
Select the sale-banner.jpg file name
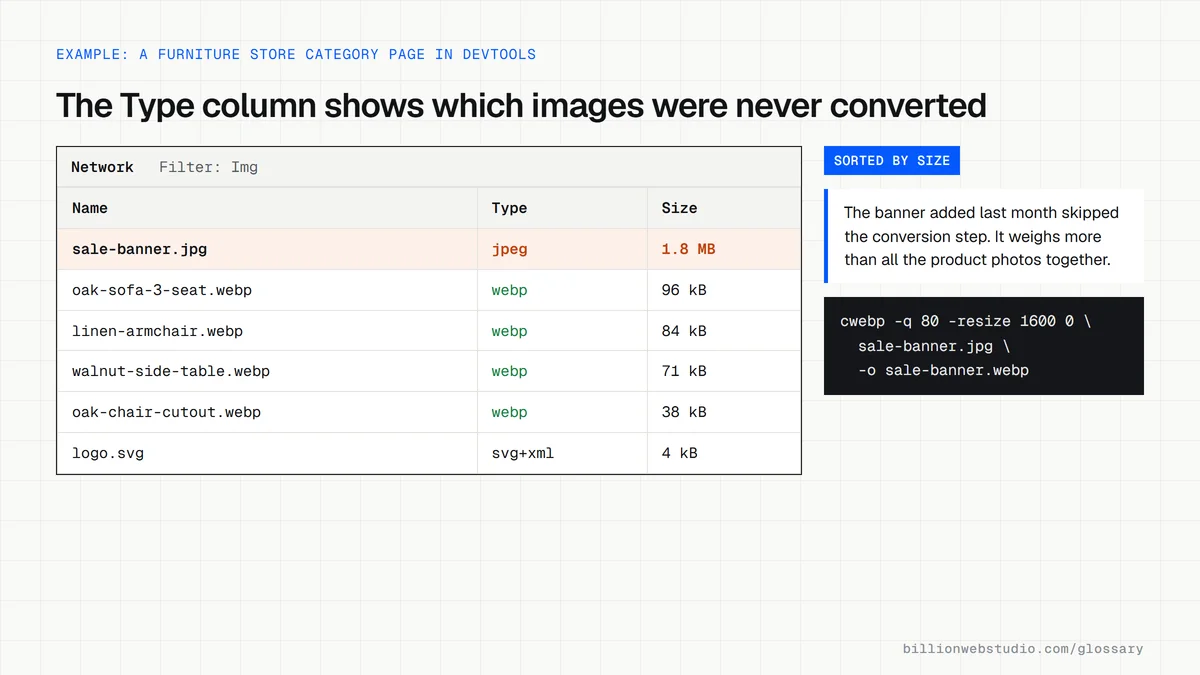tap(139, 249)
